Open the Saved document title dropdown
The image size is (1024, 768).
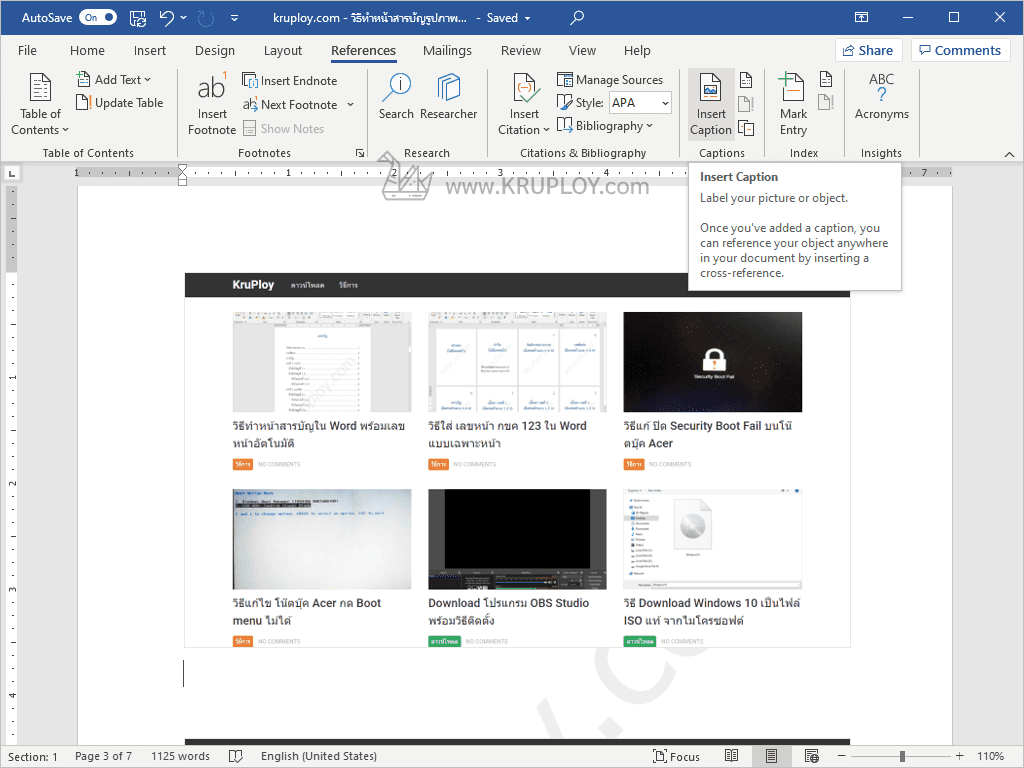[x=527, y=18]
